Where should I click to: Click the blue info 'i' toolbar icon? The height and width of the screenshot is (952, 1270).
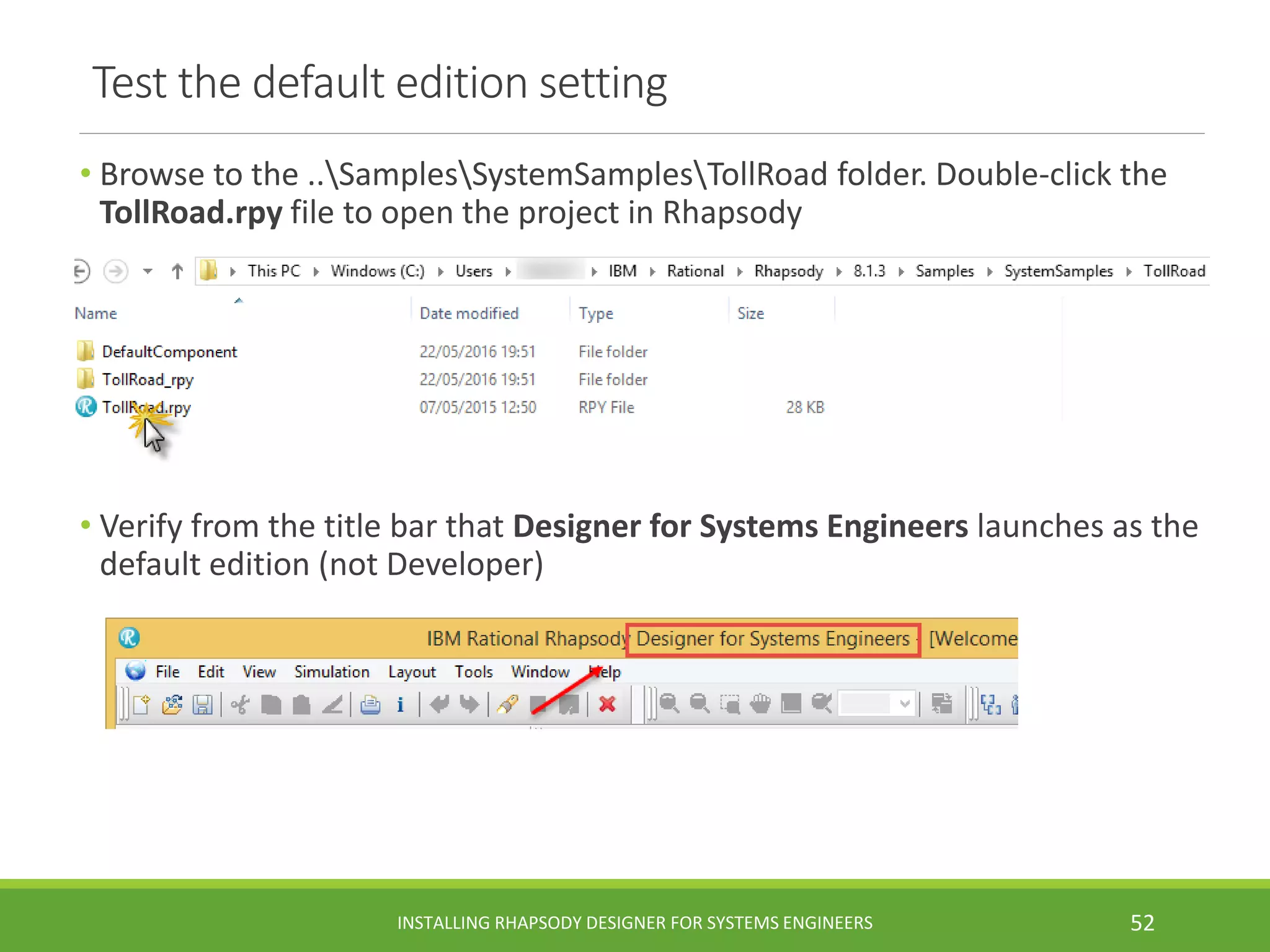(401, 705)
